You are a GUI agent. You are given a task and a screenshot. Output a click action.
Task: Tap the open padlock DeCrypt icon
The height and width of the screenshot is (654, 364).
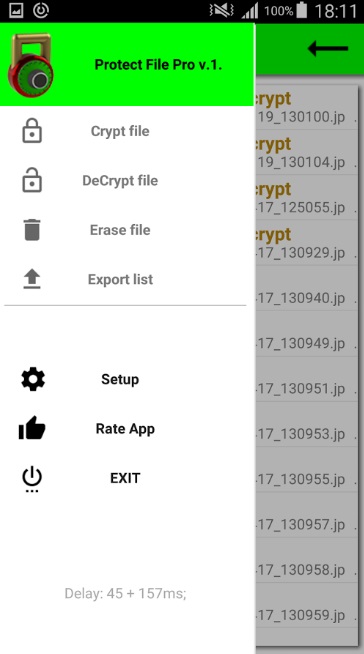point(32,180)
